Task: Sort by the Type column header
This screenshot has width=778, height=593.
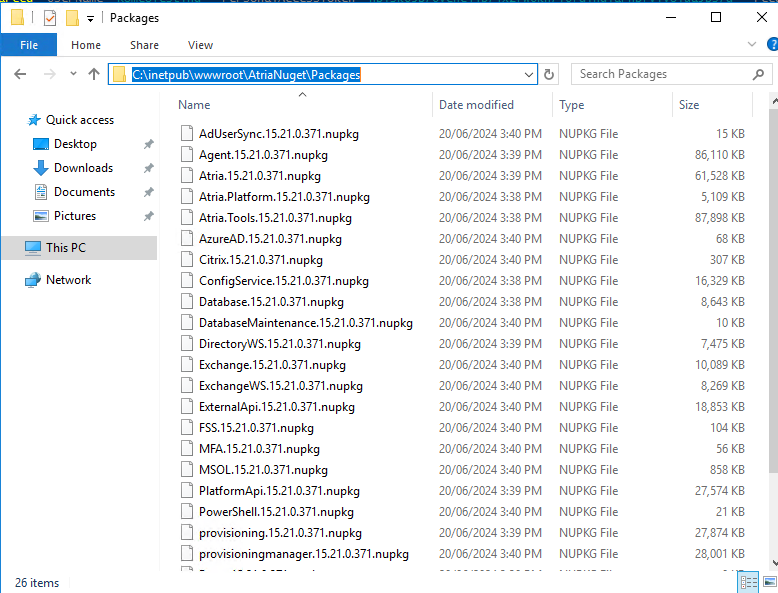Action: pyautogui.click(x=572, y=105)
